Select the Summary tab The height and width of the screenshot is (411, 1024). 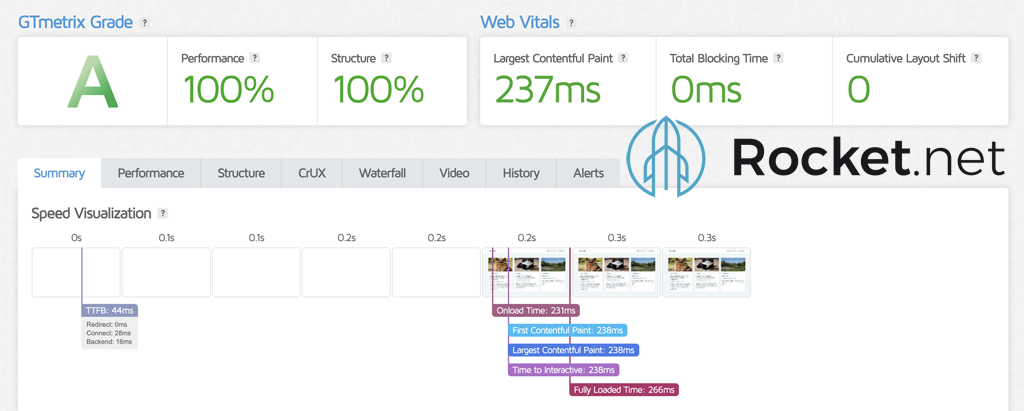click(59, 173)
